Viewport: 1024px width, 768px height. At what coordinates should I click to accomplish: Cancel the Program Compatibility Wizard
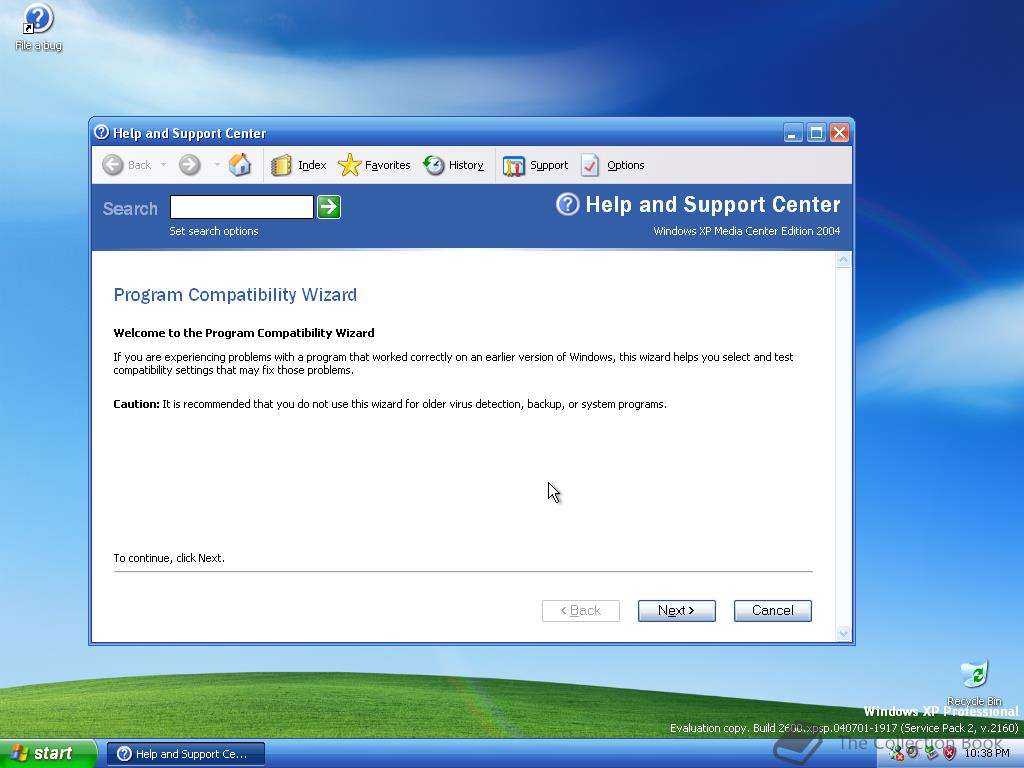tap(773, 611)
